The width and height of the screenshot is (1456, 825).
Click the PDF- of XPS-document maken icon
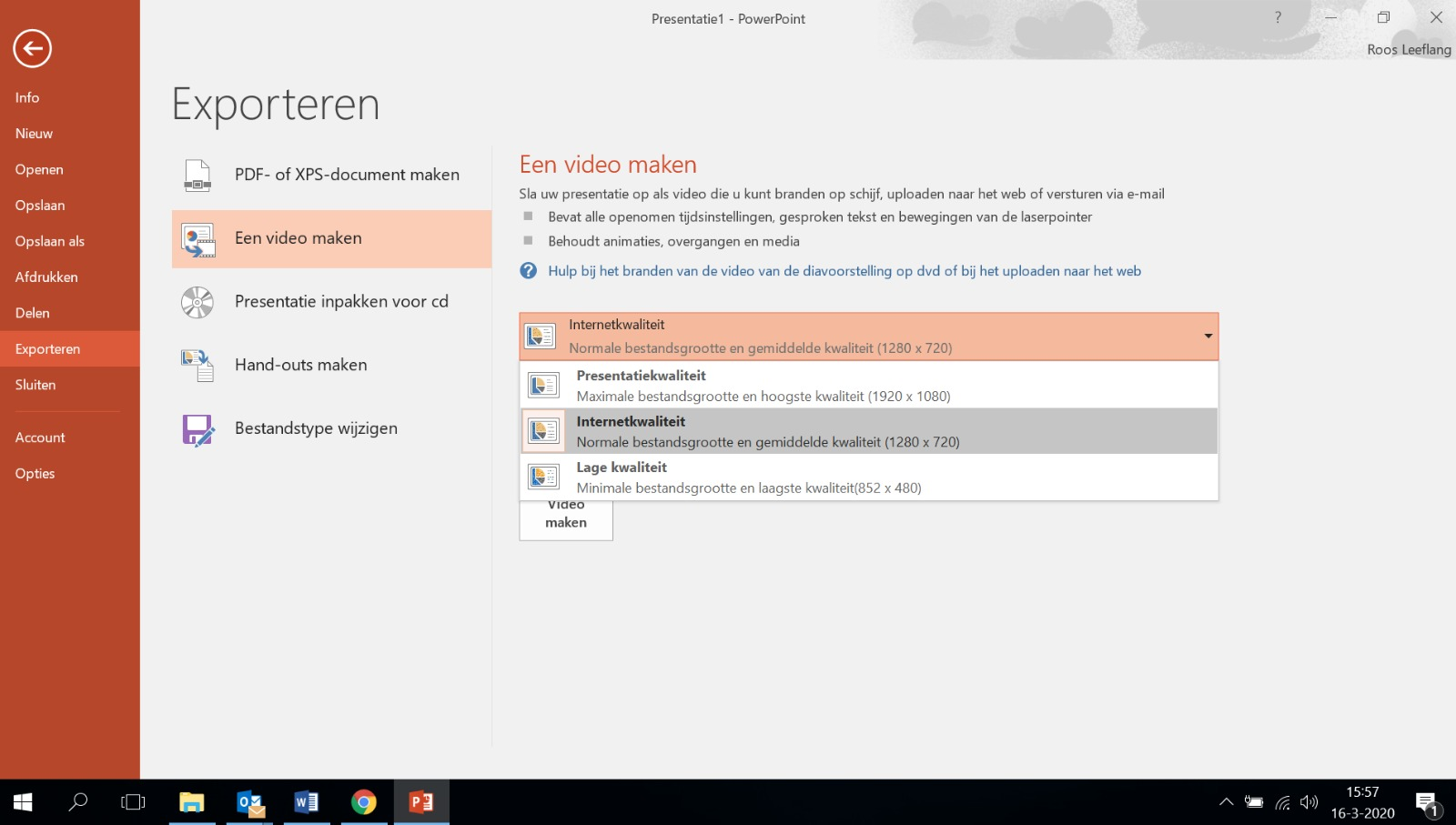point(197,175)
